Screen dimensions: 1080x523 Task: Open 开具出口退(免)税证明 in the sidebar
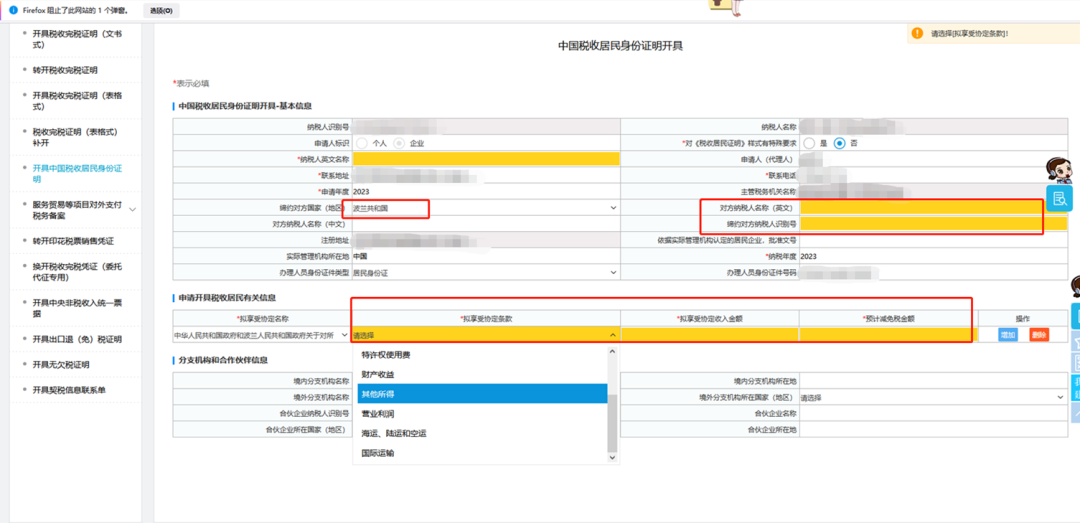[x=77, y=340]
